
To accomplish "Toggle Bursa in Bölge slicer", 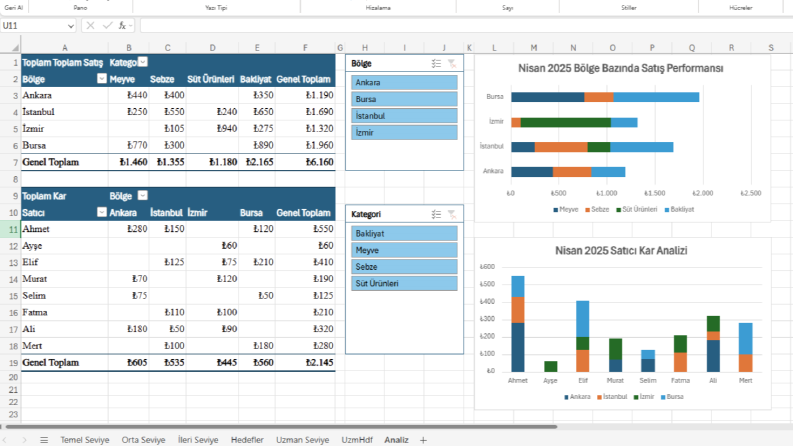I will click(404, 99).
